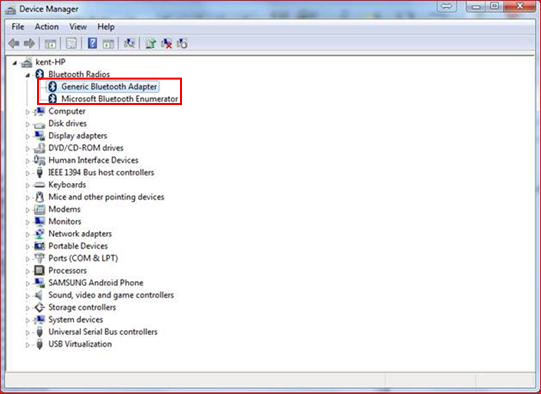Click the Bluetooth Radios category icon
Image resolution: width=541 pixels, height=394 pixels.
pos(40,74)
